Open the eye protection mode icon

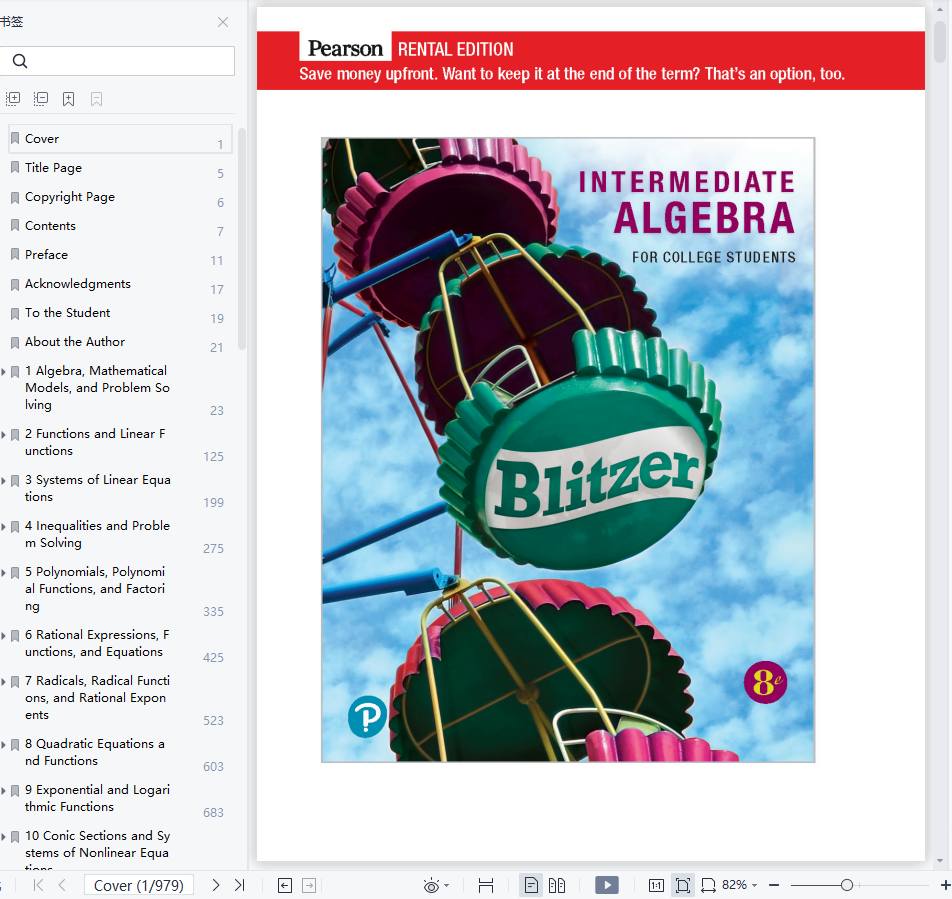click(x=431, y=886)
